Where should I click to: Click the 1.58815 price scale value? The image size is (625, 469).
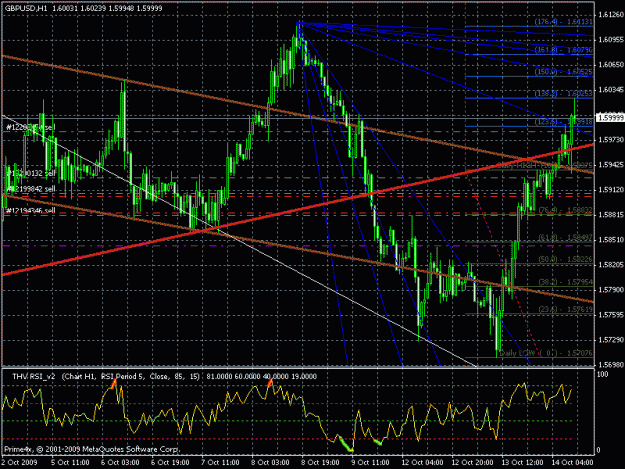point(611,215)
